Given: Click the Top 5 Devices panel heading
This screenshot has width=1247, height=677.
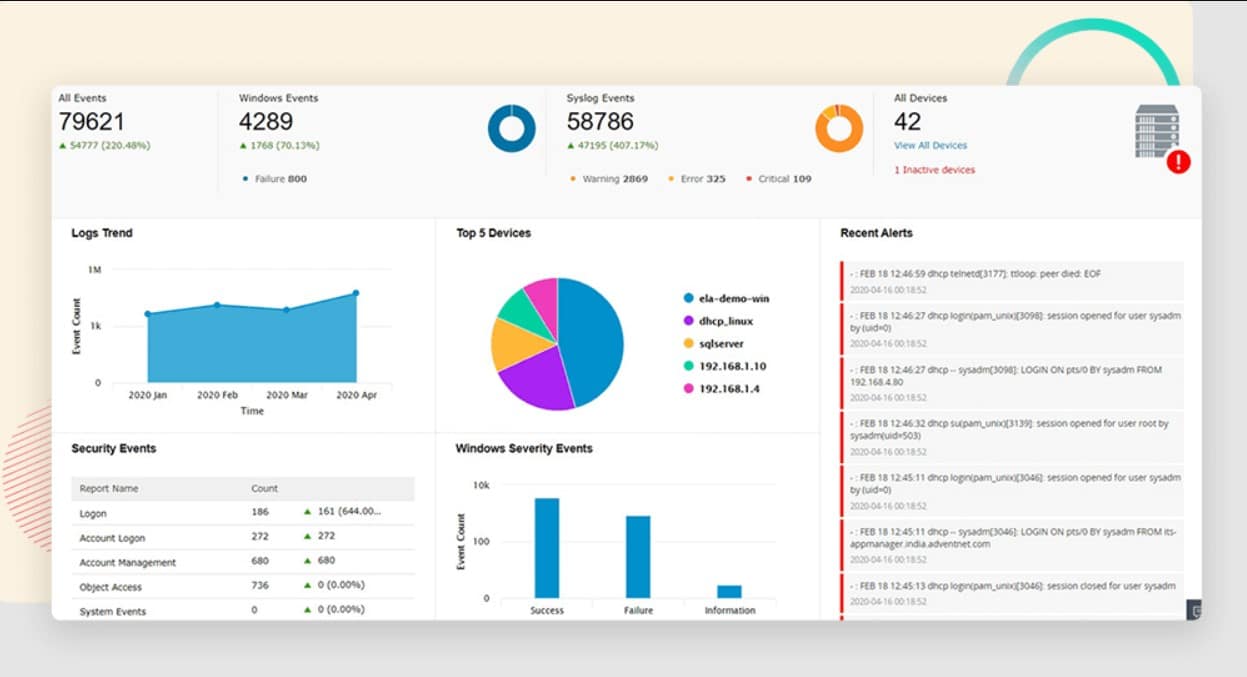Looking at the screenshot, I should click(x=494, y=233).
